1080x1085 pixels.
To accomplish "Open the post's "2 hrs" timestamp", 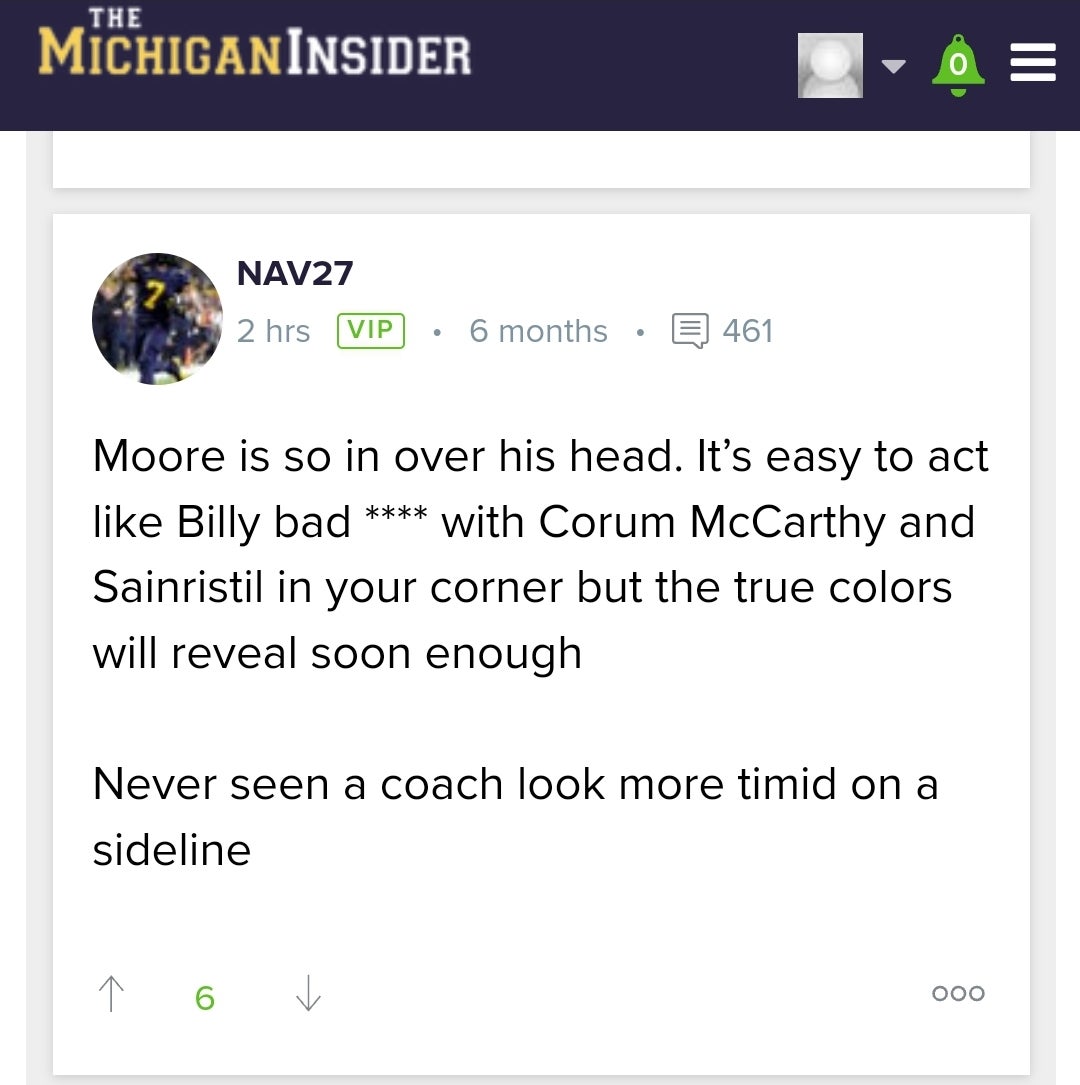I will 273,331.
